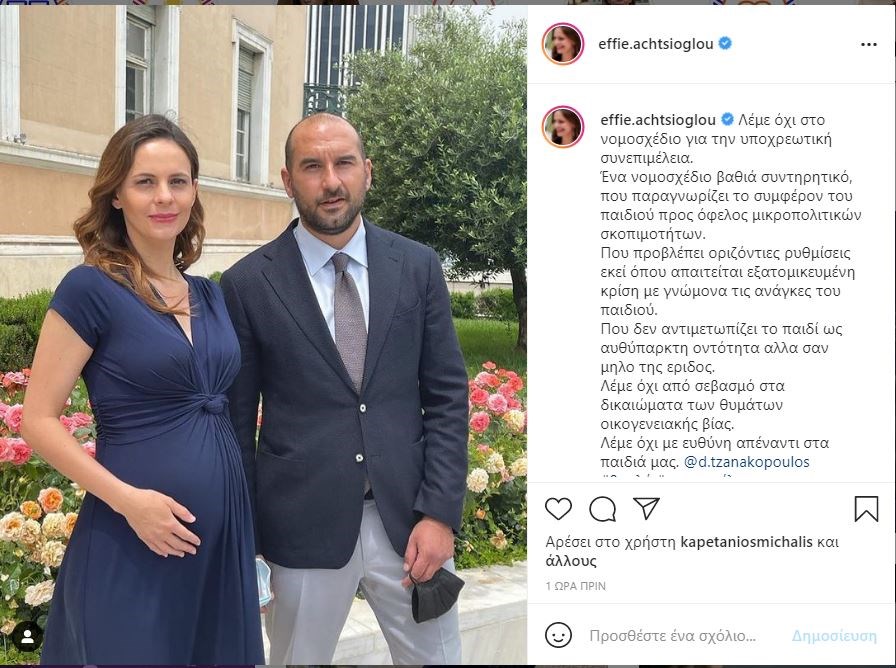Click the verified badge beside header username

pos(725,43)
